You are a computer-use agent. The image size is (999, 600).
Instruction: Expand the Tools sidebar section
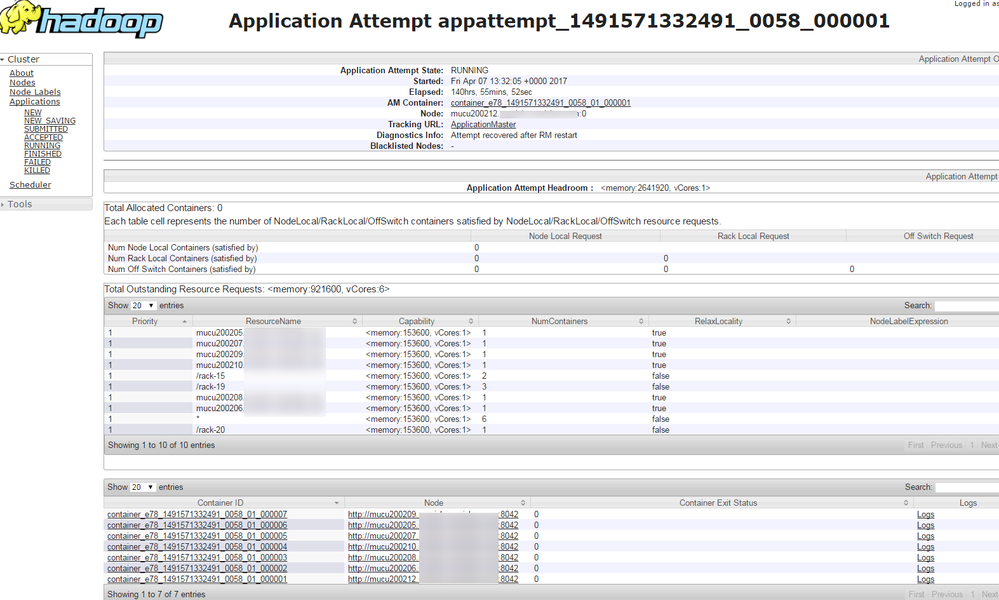pyautogui.click(x=20, y=204)
